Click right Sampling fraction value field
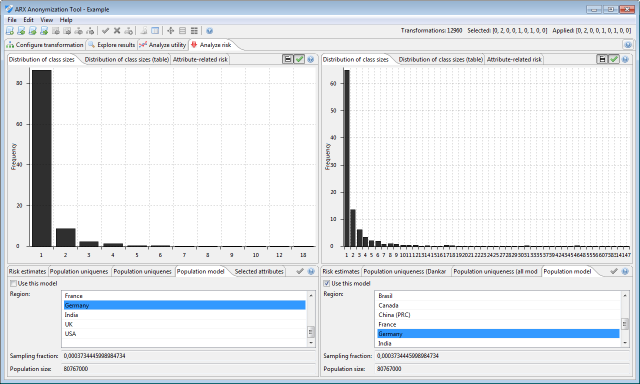The image size is (640, 384). coord(503,356)
